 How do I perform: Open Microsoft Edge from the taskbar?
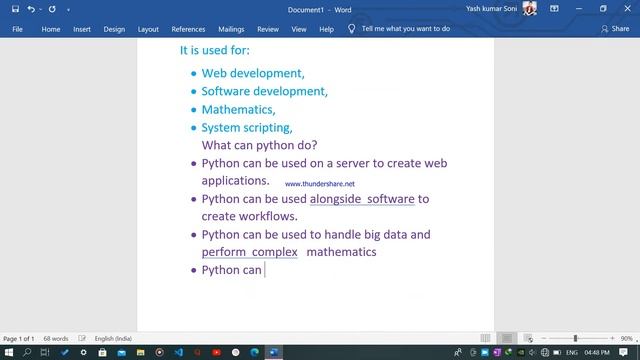pyautogui.click(x=254, y=352)
